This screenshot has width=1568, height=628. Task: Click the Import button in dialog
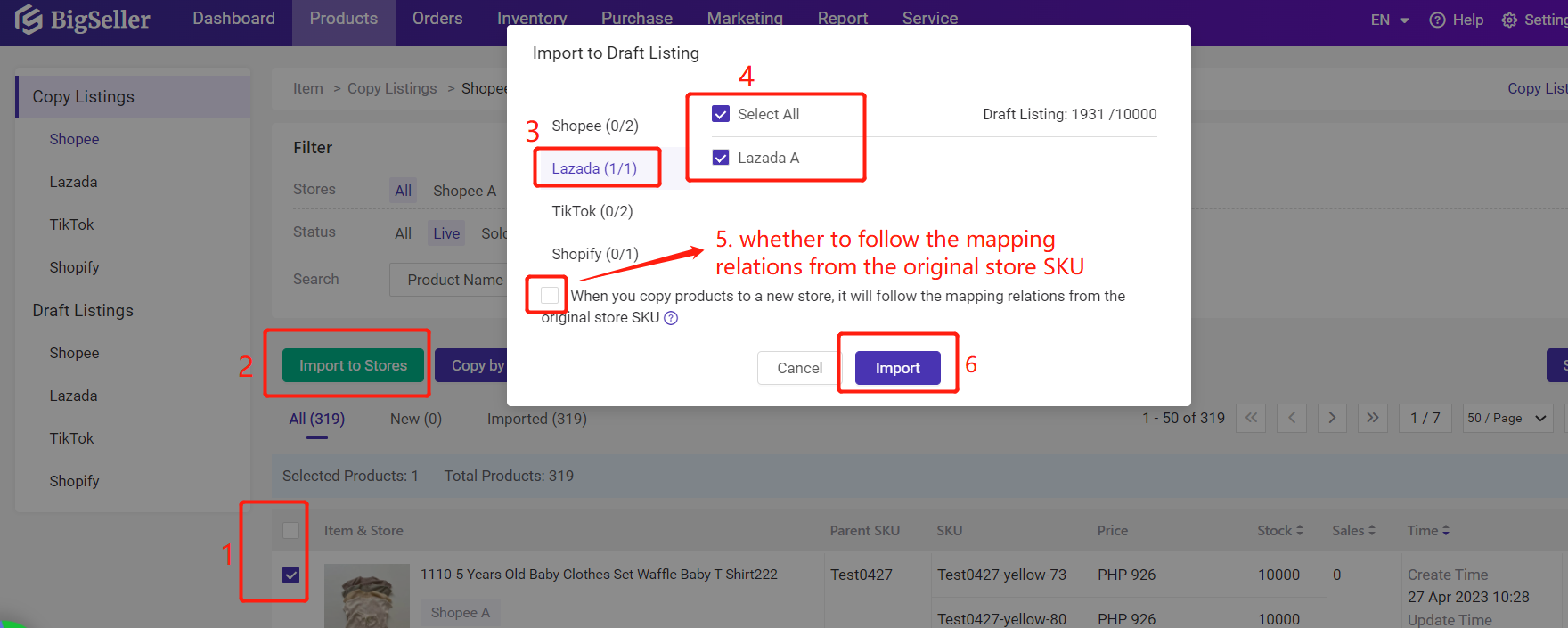click(x=897, y=368)
